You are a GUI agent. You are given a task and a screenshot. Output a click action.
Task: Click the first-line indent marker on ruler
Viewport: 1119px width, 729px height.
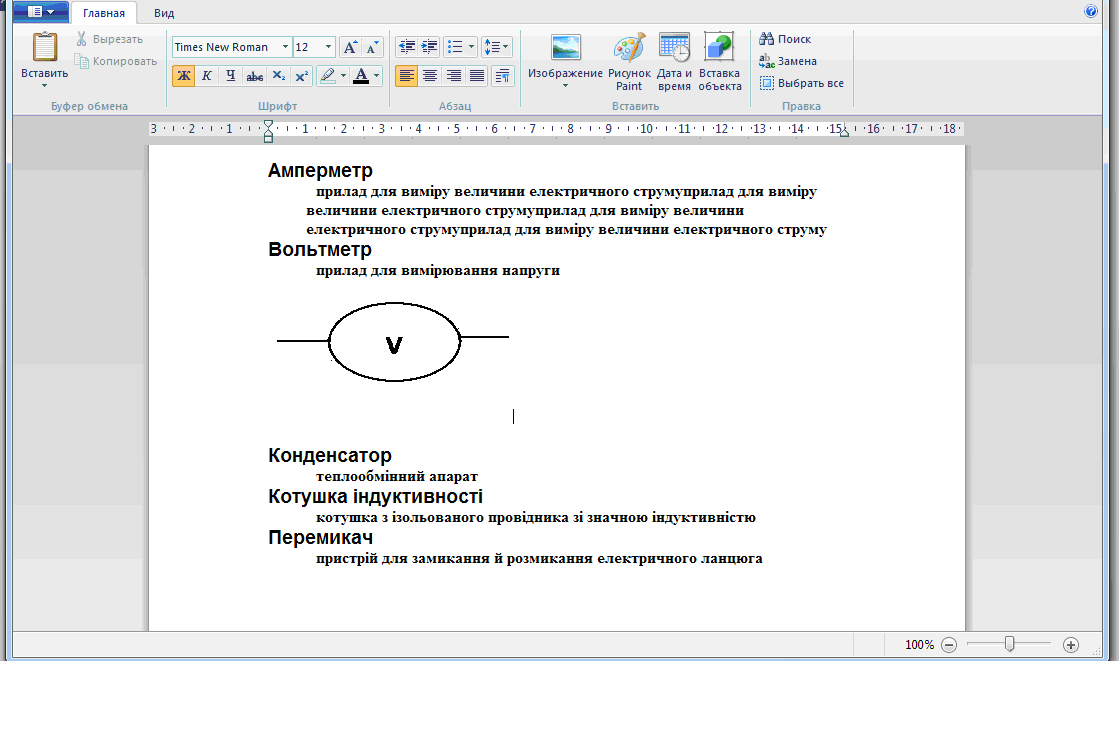[x=268, y=124]
